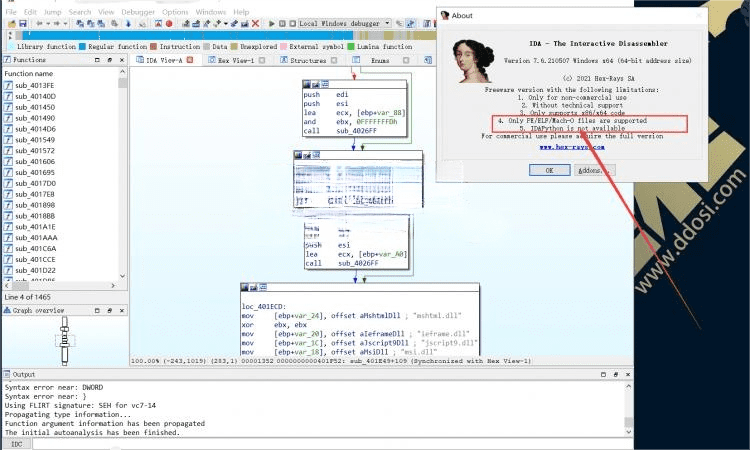The width and height of the screenshot is (750, 450).
Task: Terminate the process with the stop icon
Action: tap(293, 23)
